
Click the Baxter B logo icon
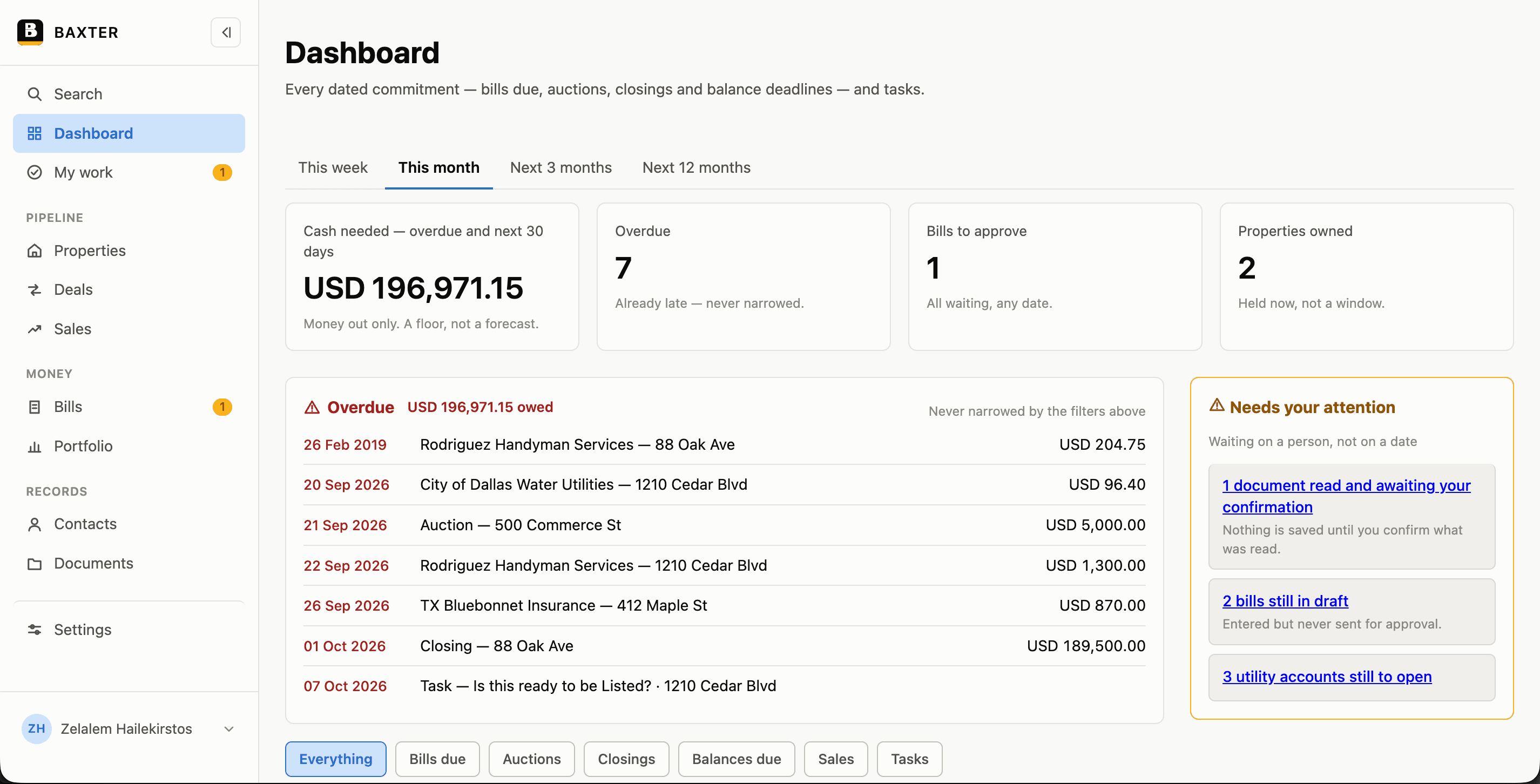(30, 32)
